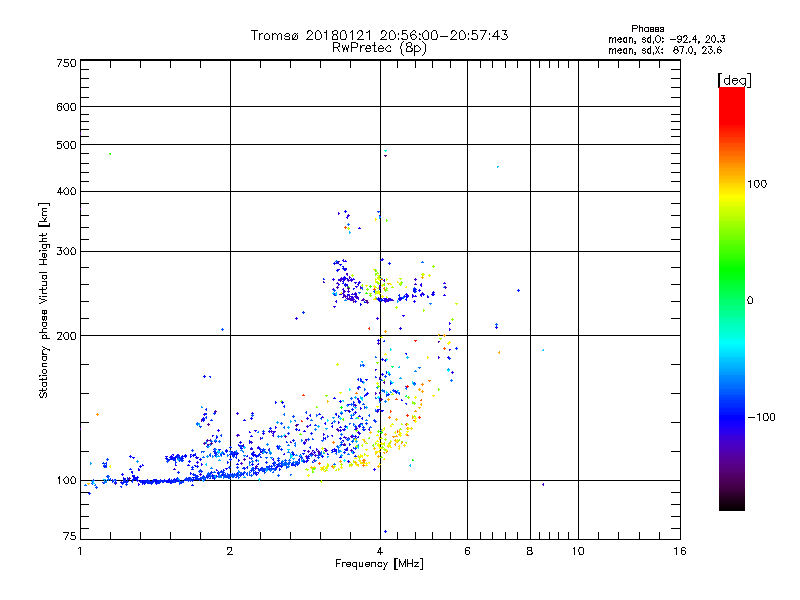800x600 pixels.
Task: Click the x-axis tick label '4'
Action: pos(380,551)
